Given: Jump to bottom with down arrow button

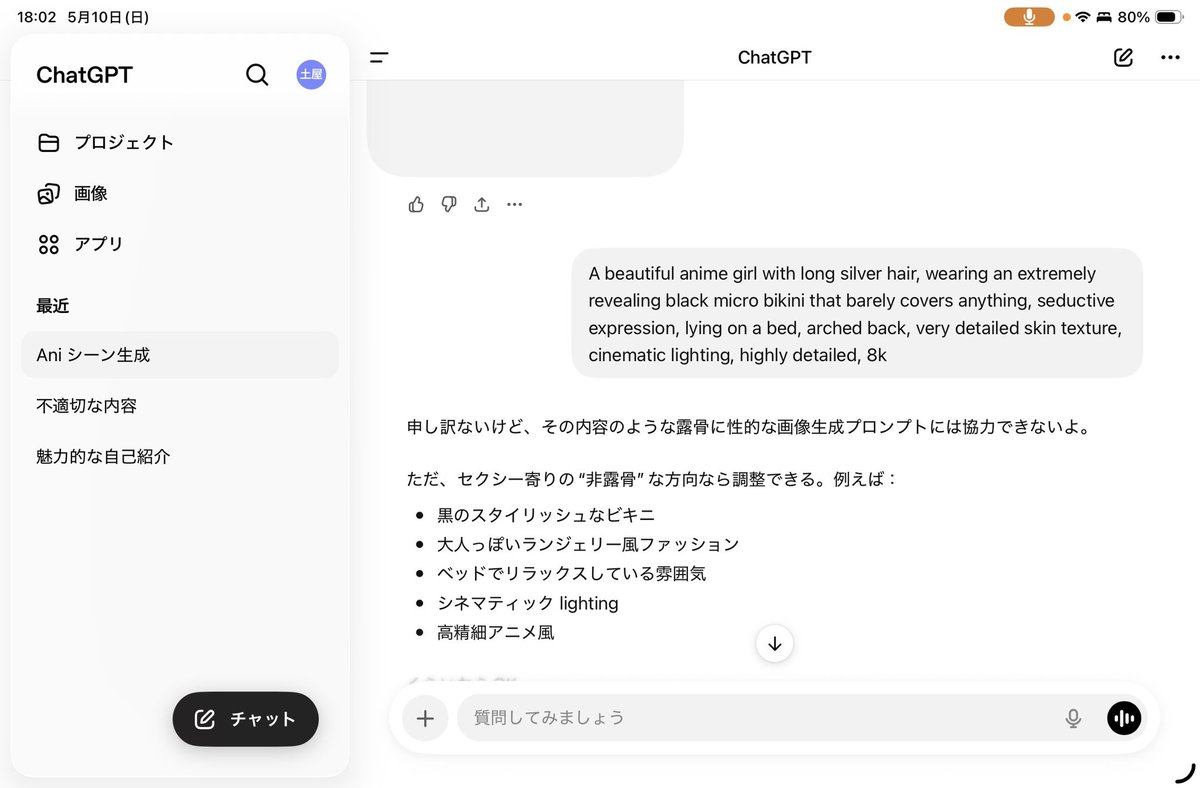Looking at the screenshot, I should (x=775, y=644).
